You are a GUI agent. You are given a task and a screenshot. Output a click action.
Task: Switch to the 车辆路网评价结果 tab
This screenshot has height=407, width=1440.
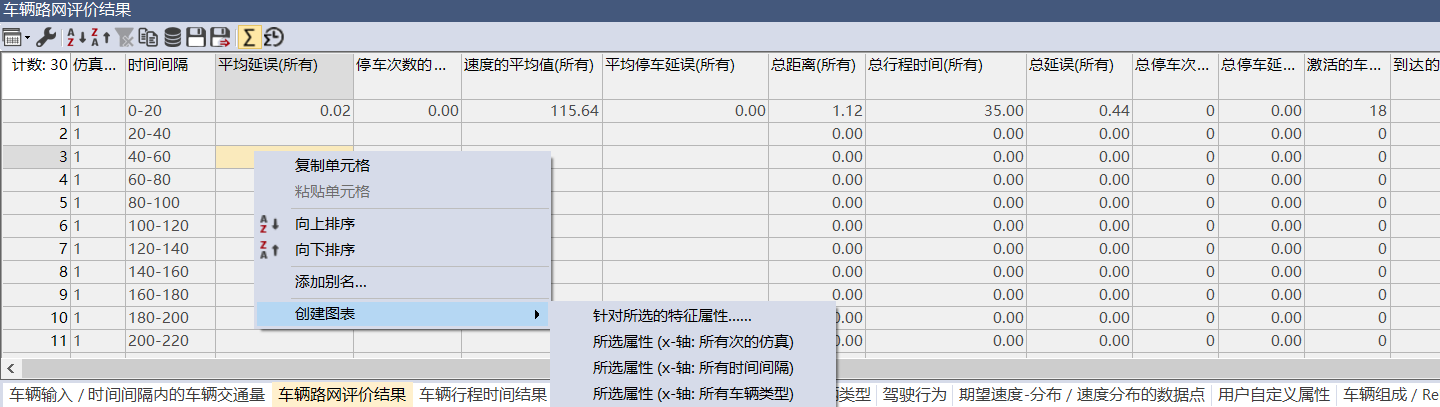(x=342, y=394)
